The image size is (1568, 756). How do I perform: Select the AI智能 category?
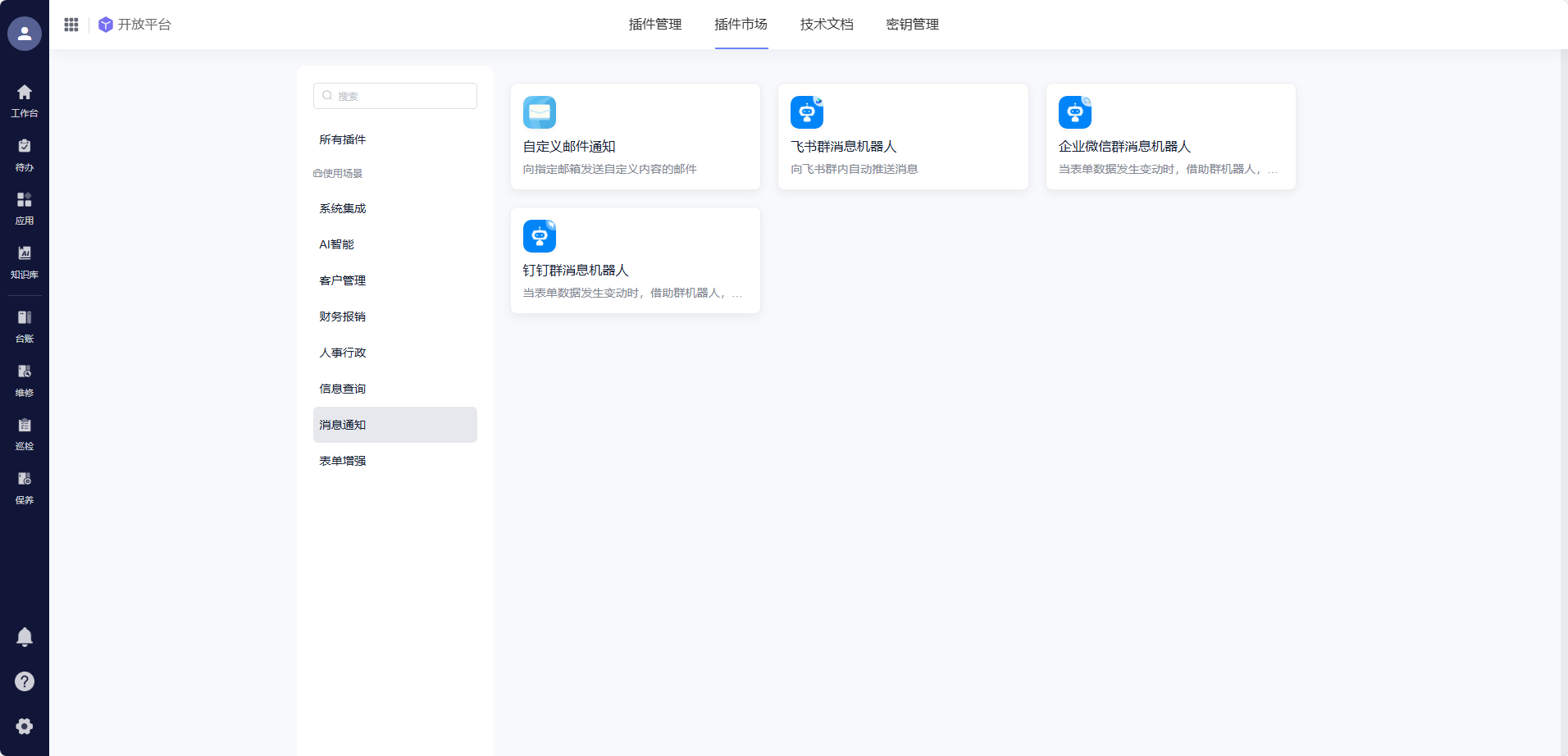pos(337,244)
